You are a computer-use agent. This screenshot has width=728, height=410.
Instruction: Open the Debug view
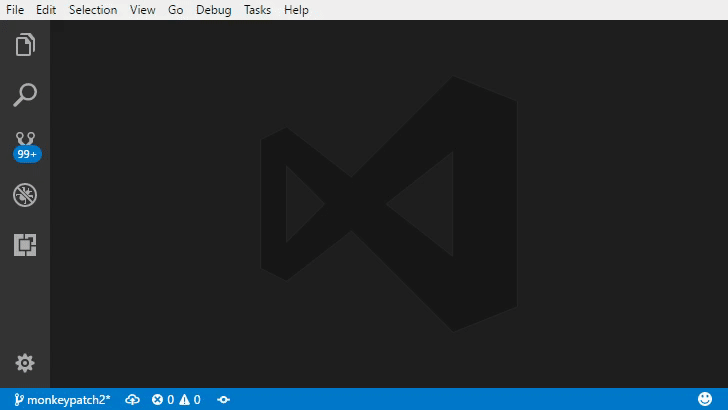25,195
